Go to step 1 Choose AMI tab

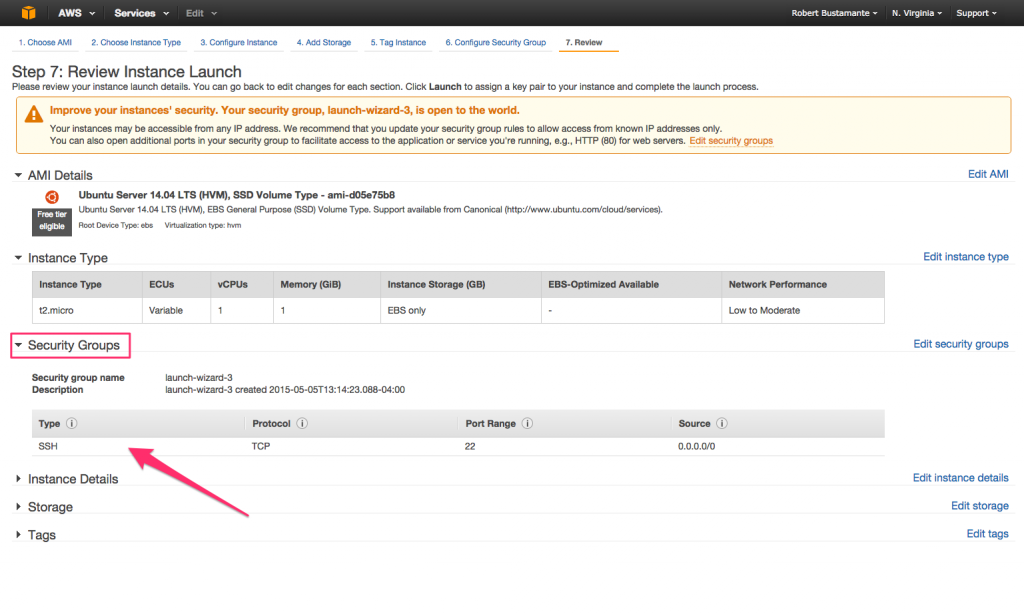click(45, 42)
